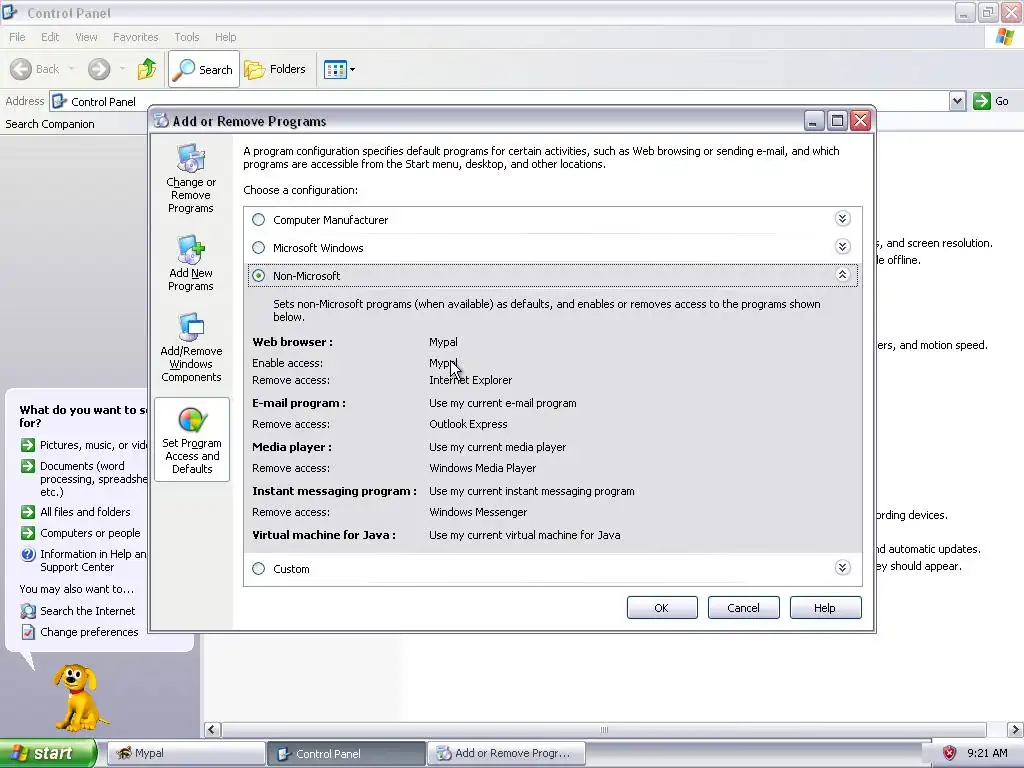Click Change preferences link
Viewport: 1024px width, 768px height.
click(89, 632)
